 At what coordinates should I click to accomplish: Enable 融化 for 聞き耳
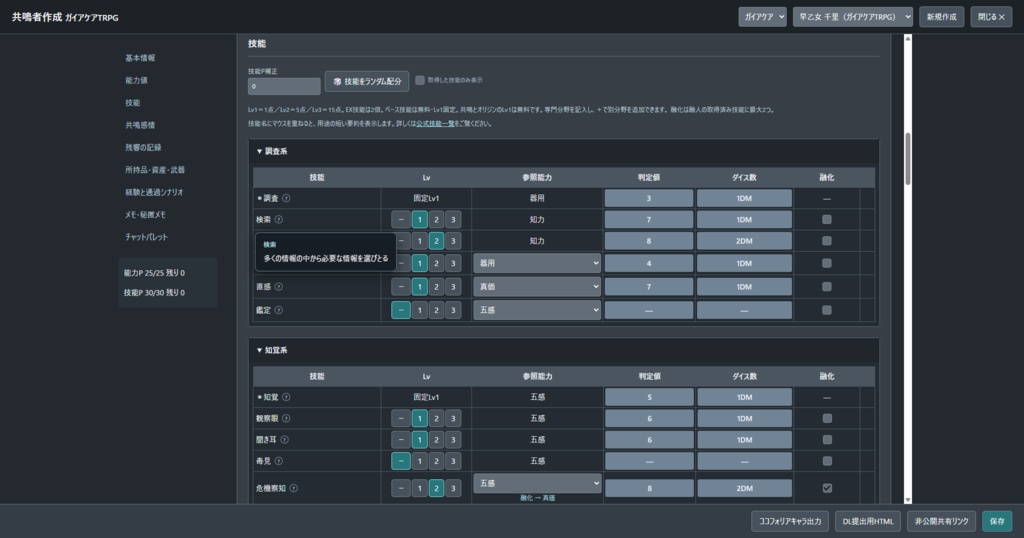click(827, 439)
